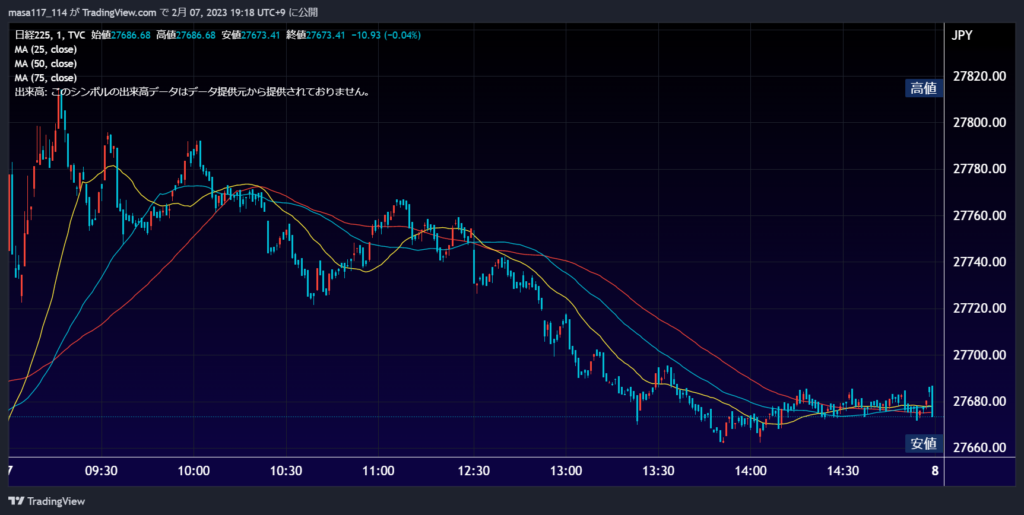Screen dimensions: 1024x515
Task: Click the 10:00 time axis label
Action: point(194,471)
